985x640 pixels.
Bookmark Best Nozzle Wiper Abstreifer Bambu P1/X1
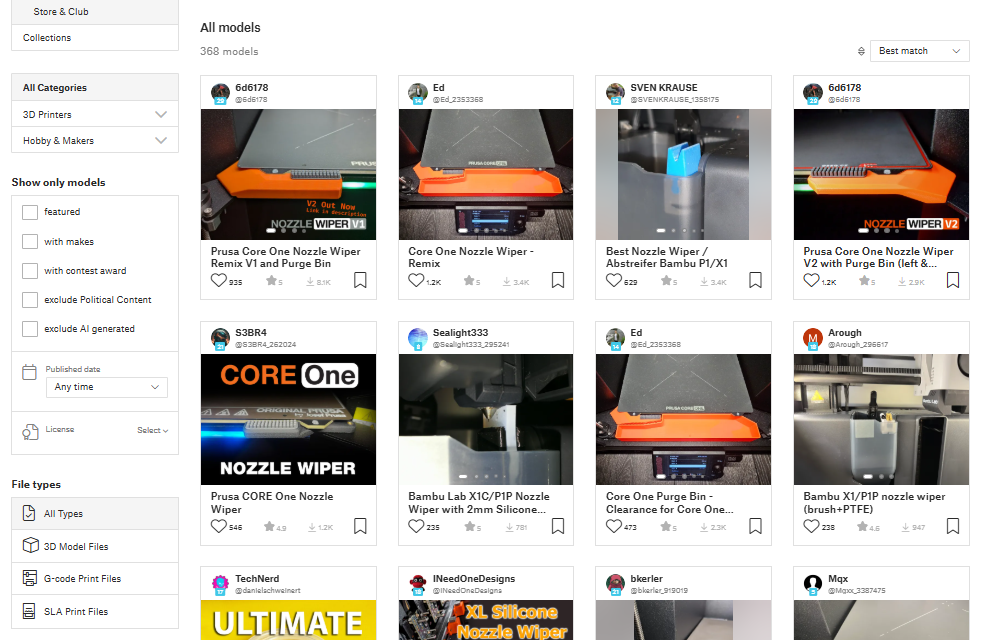tap(756, 280)
